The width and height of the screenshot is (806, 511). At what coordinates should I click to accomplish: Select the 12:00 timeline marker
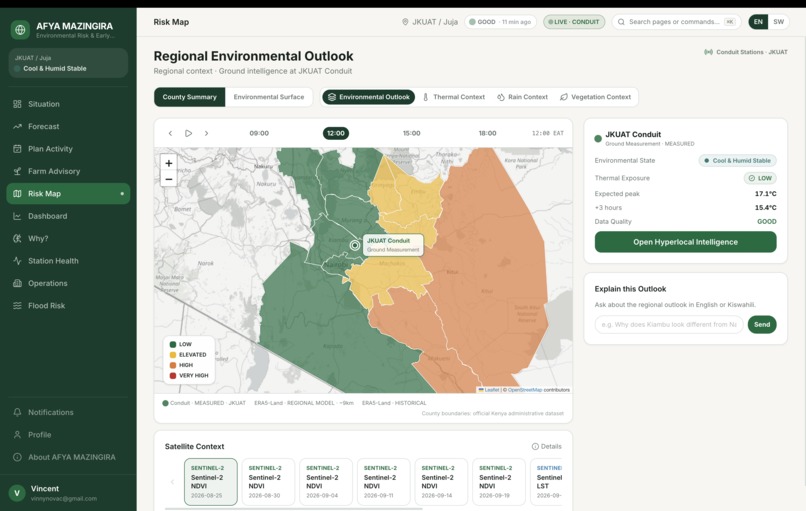(x=336, y=134)
